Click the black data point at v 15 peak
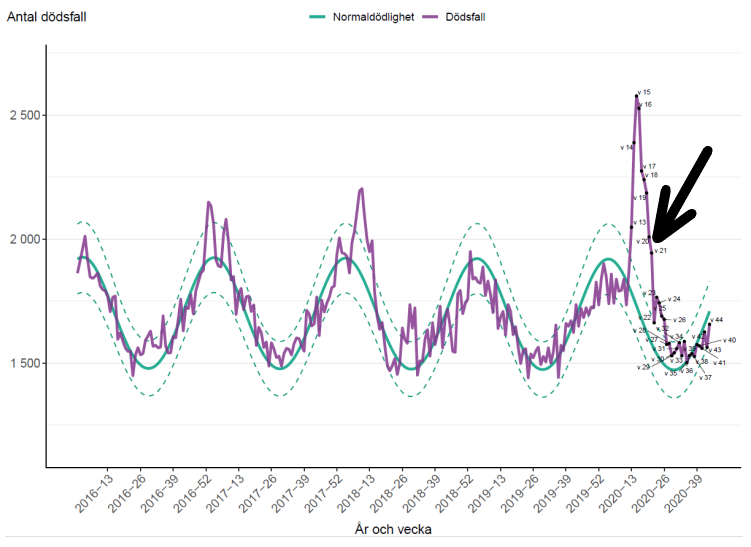The width and height of the screenshot is (751, 547). pos(637,96)
